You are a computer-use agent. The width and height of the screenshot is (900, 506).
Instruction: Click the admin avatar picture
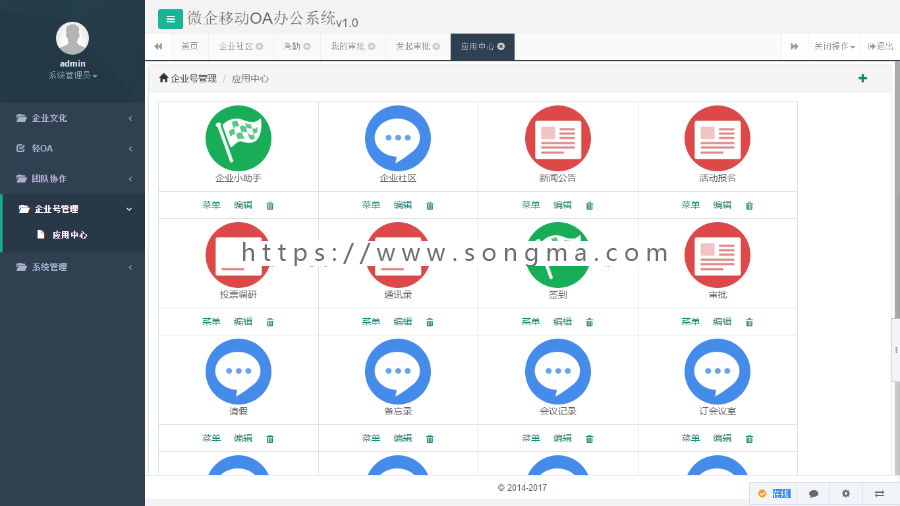72,38
